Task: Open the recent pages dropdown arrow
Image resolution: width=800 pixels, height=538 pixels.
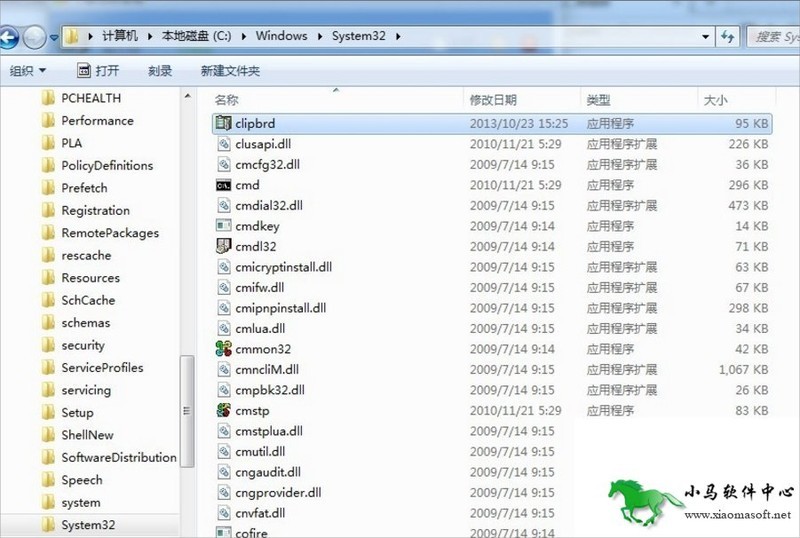Action: [x=54, y=37]
